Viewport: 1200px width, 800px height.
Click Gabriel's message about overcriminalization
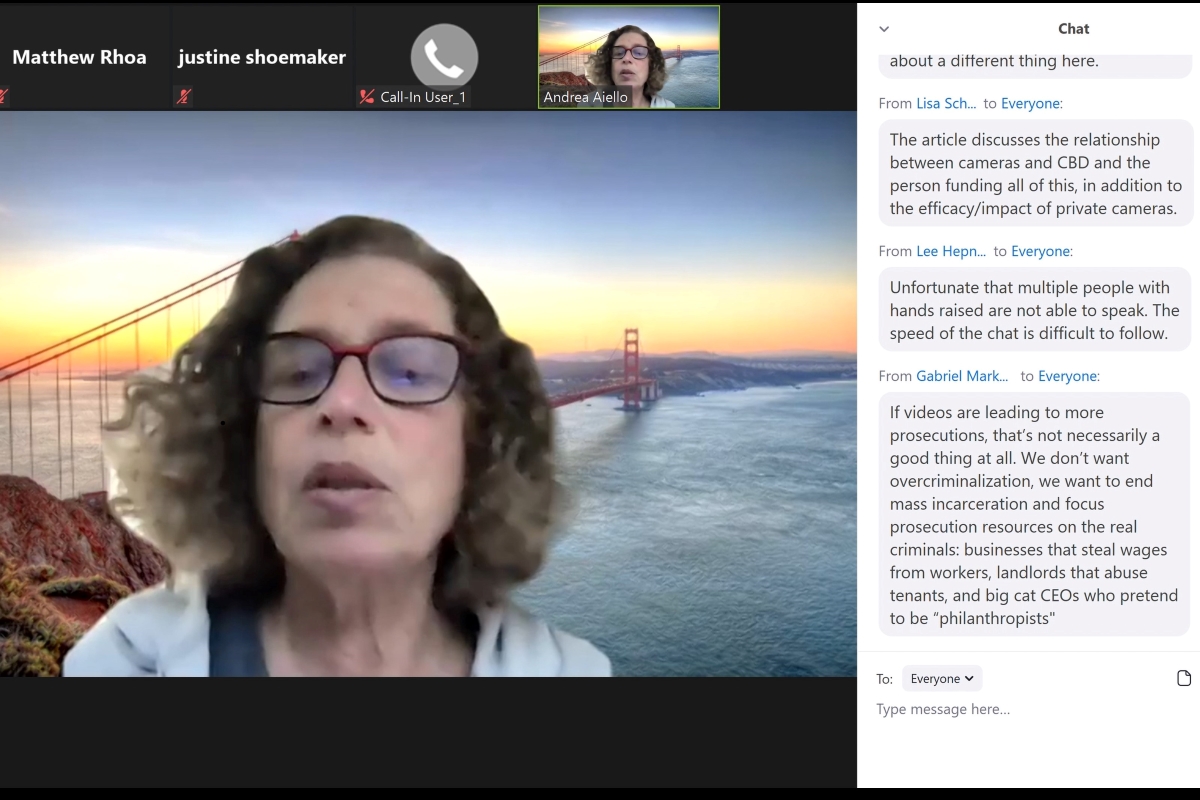1035,515
